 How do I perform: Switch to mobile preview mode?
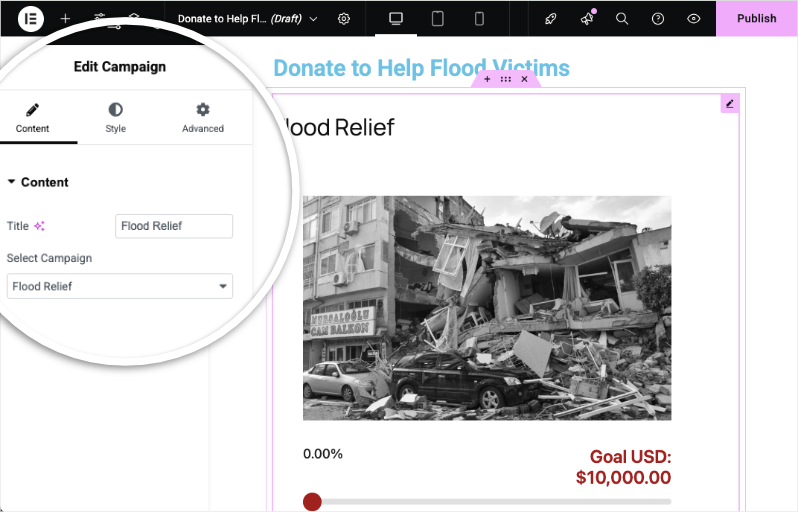point(479,19)
